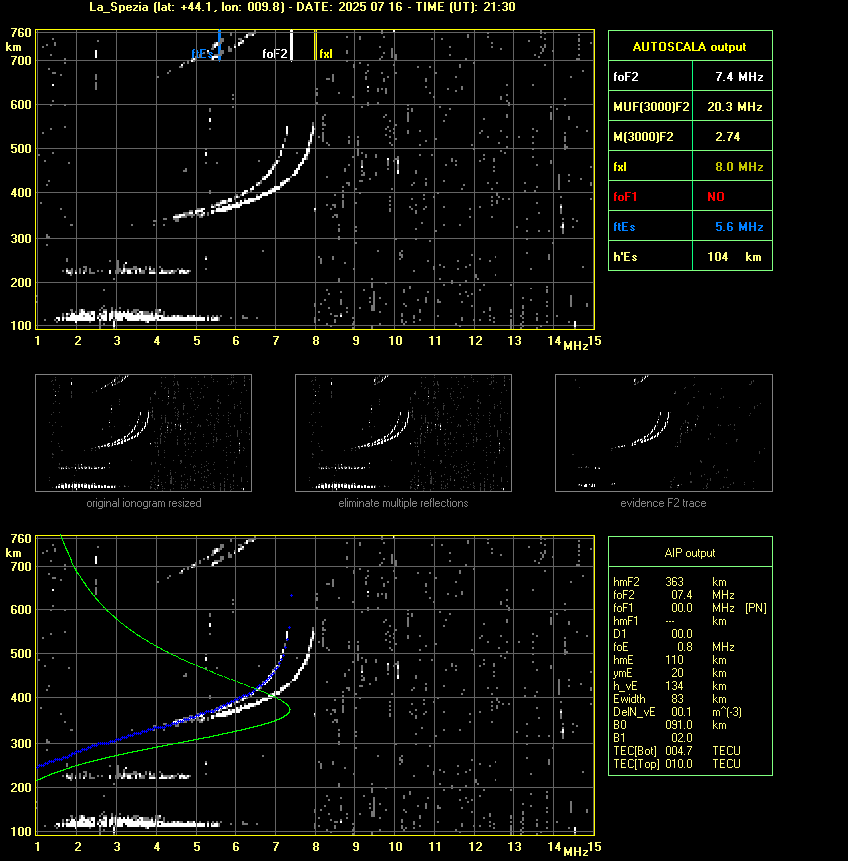
Task: Click the B0 row reading 091.0 km
Action: click(x=670, y=725)
